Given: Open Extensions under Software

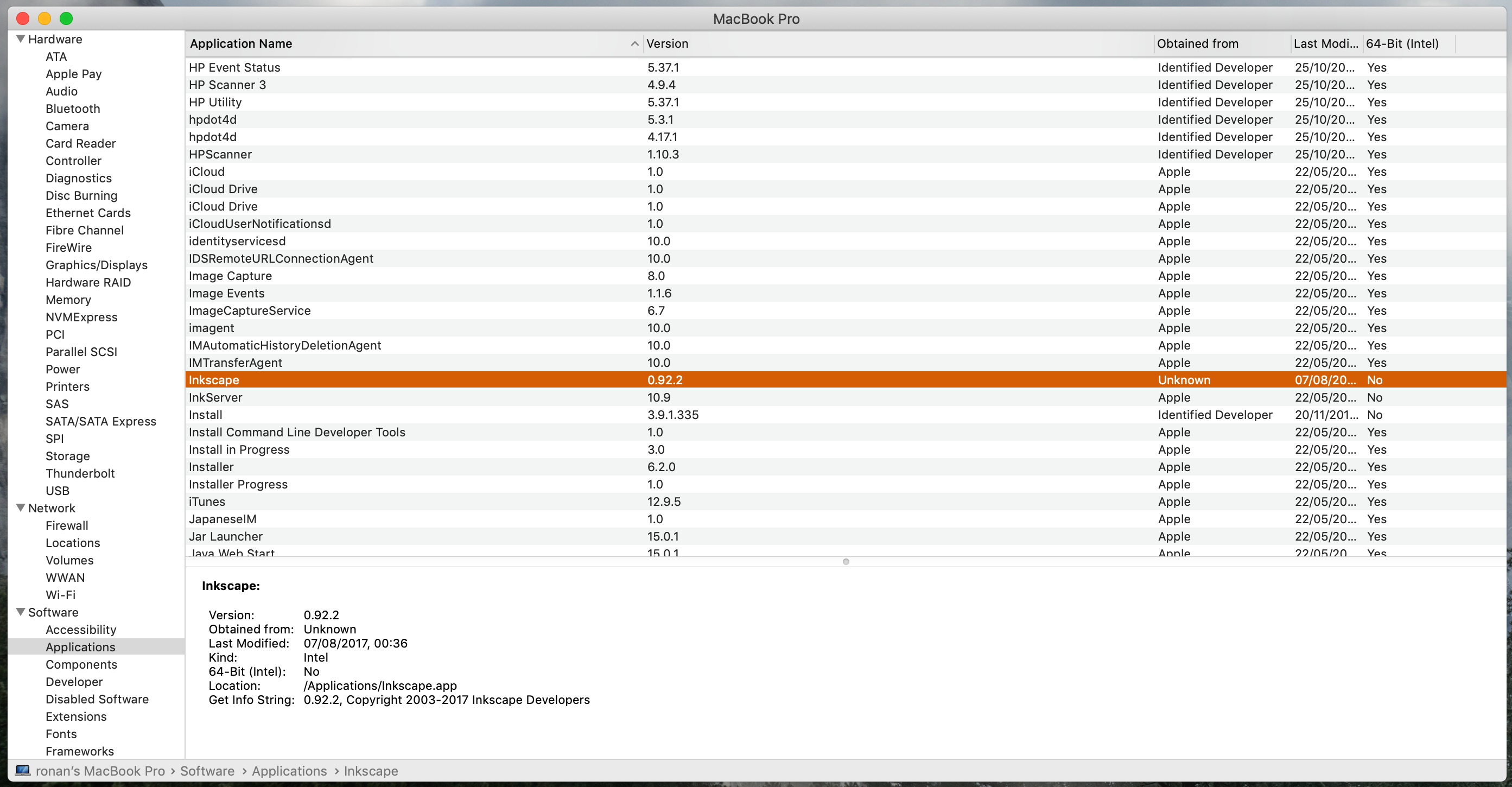Looking at the screenshot, I should click(77, 716).
